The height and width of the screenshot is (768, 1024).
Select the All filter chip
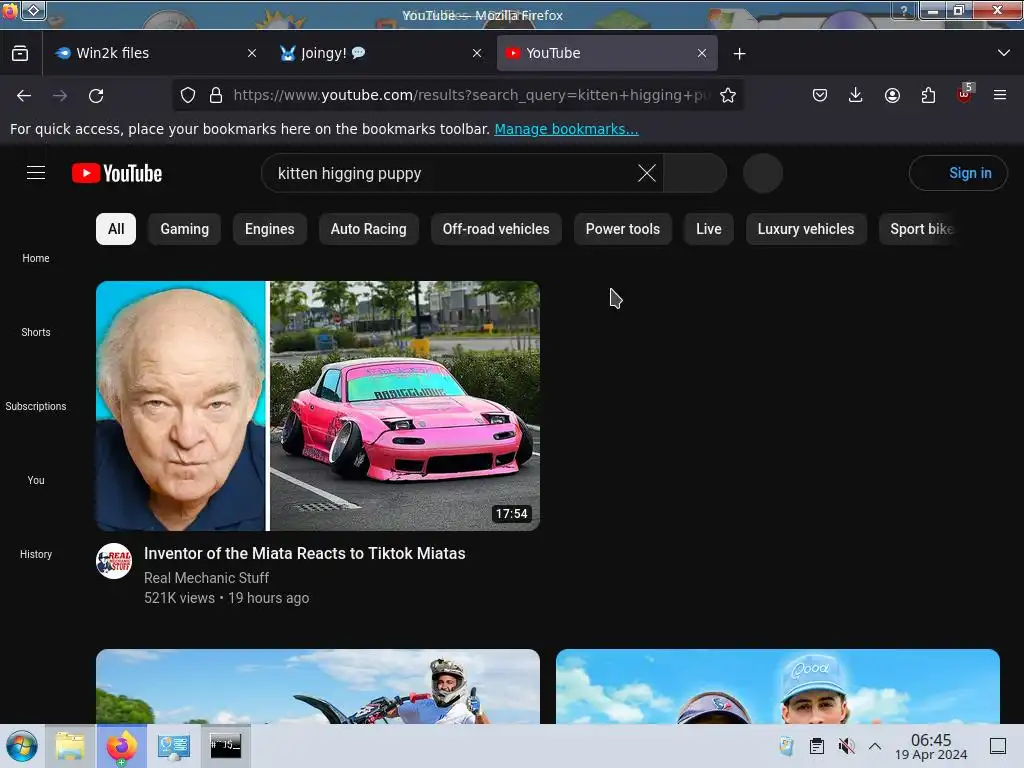(116, 229)
